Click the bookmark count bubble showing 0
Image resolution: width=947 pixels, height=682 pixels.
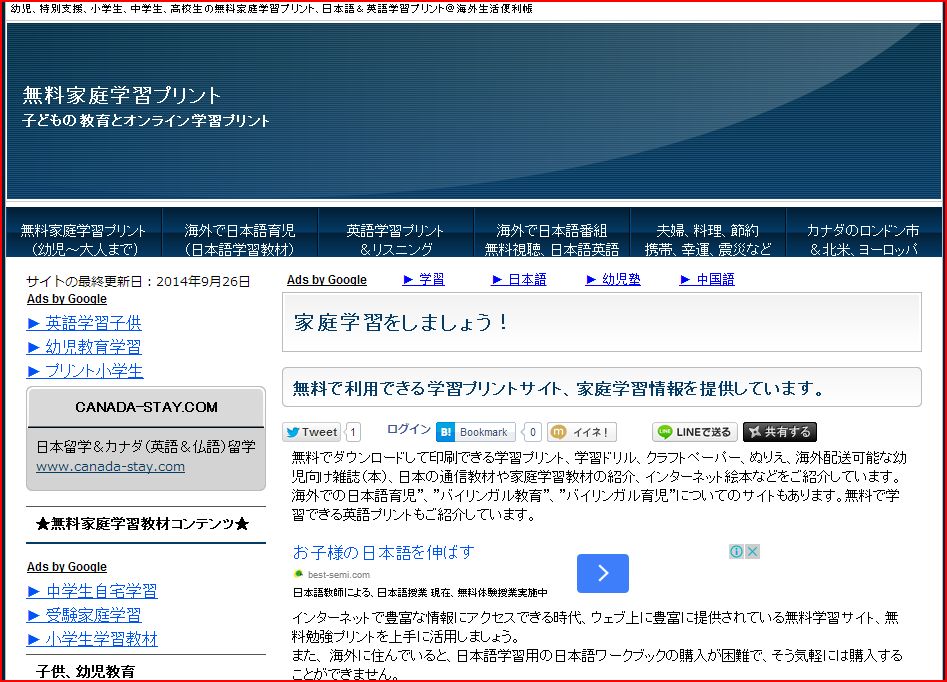532,432
